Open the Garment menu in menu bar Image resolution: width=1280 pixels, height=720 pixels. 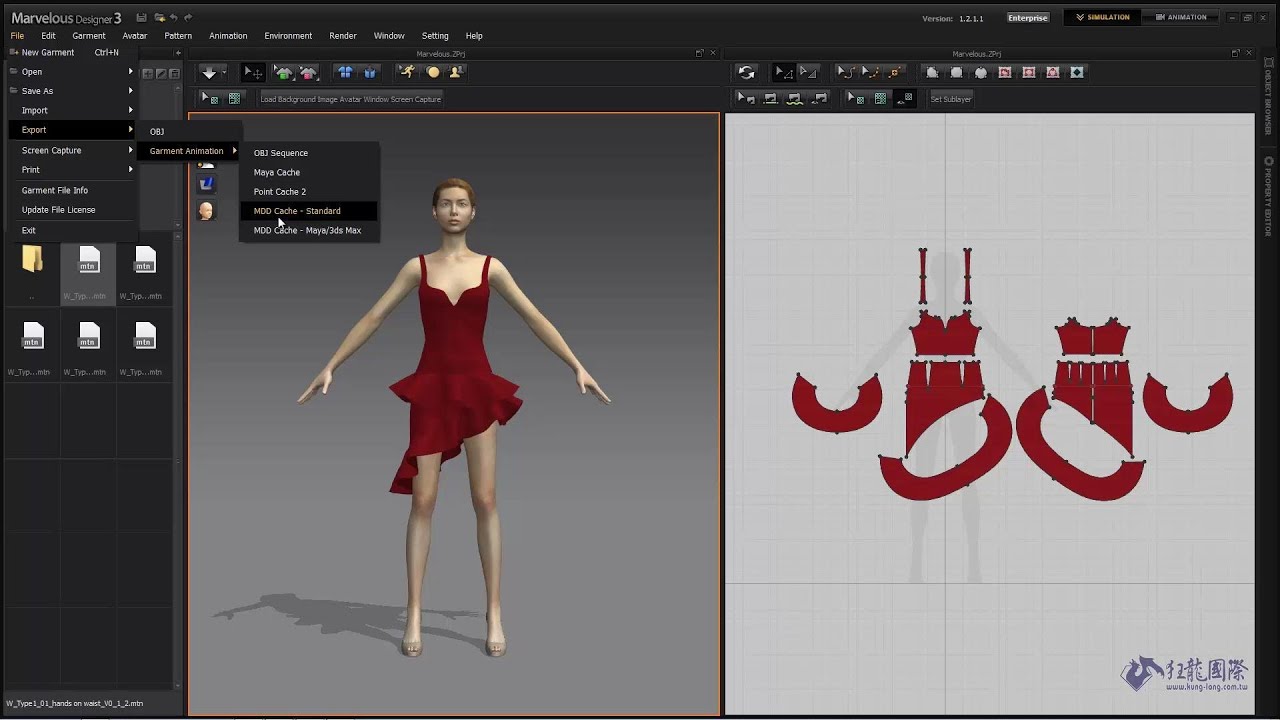click(89, 35)
